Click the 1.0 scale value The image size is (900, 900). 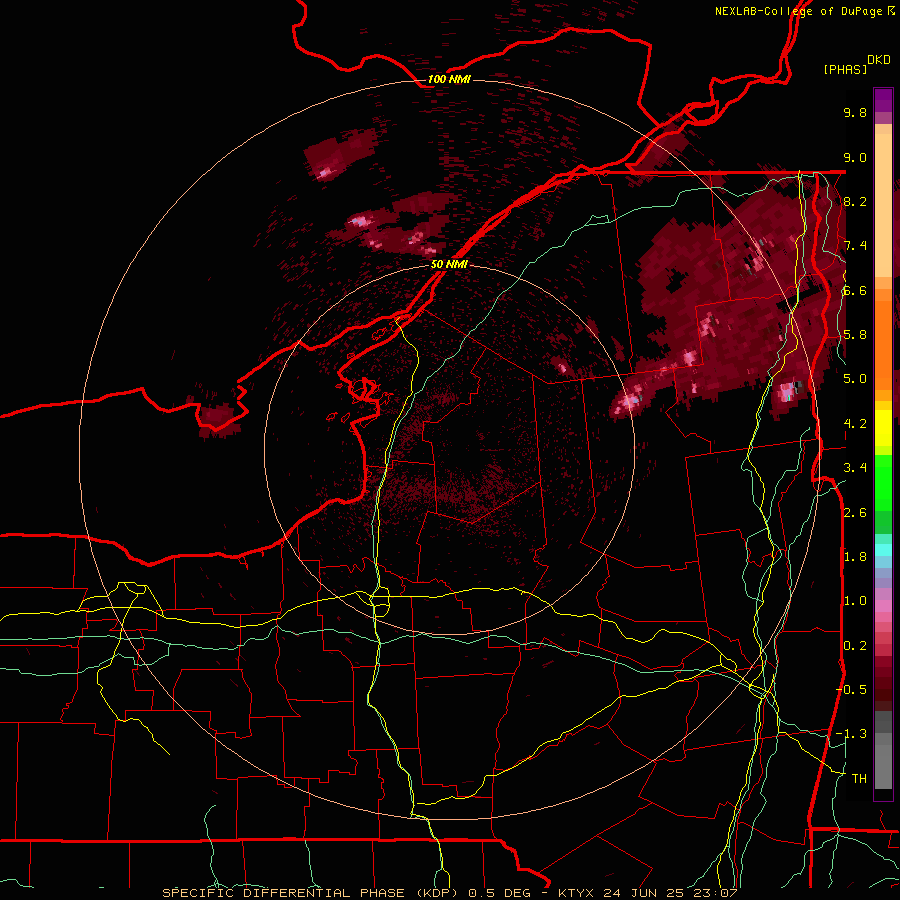tap(855, 601)
